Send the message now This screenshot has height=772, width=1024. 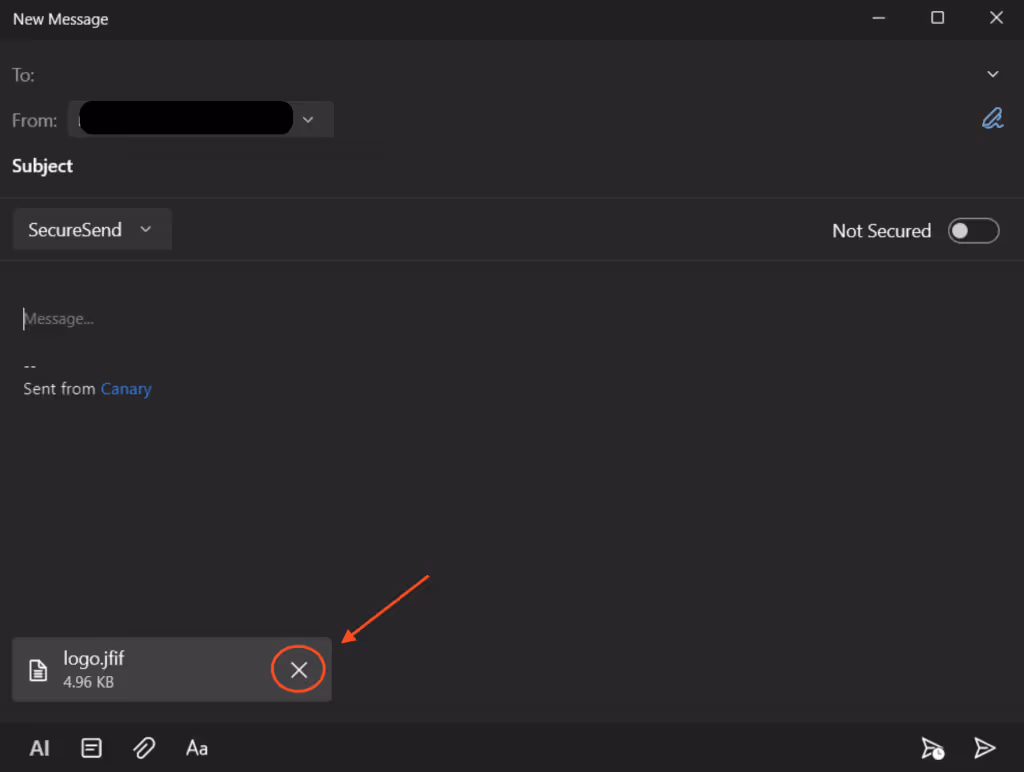[985, 748]
